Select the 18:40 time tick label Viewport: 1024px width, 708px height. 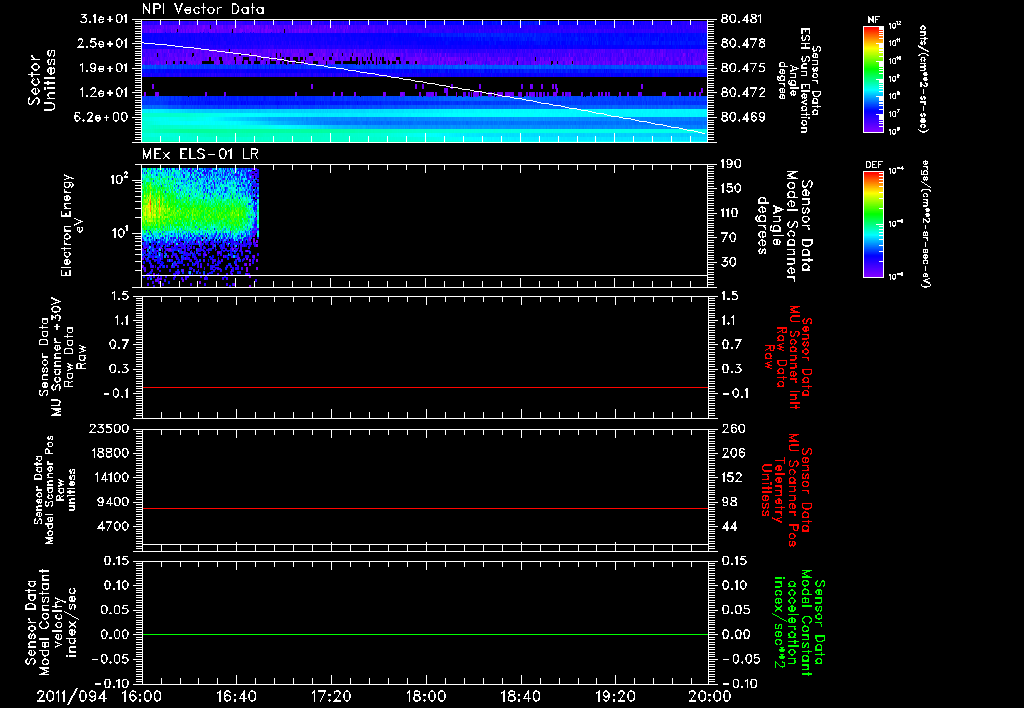(x=520, y=696)
